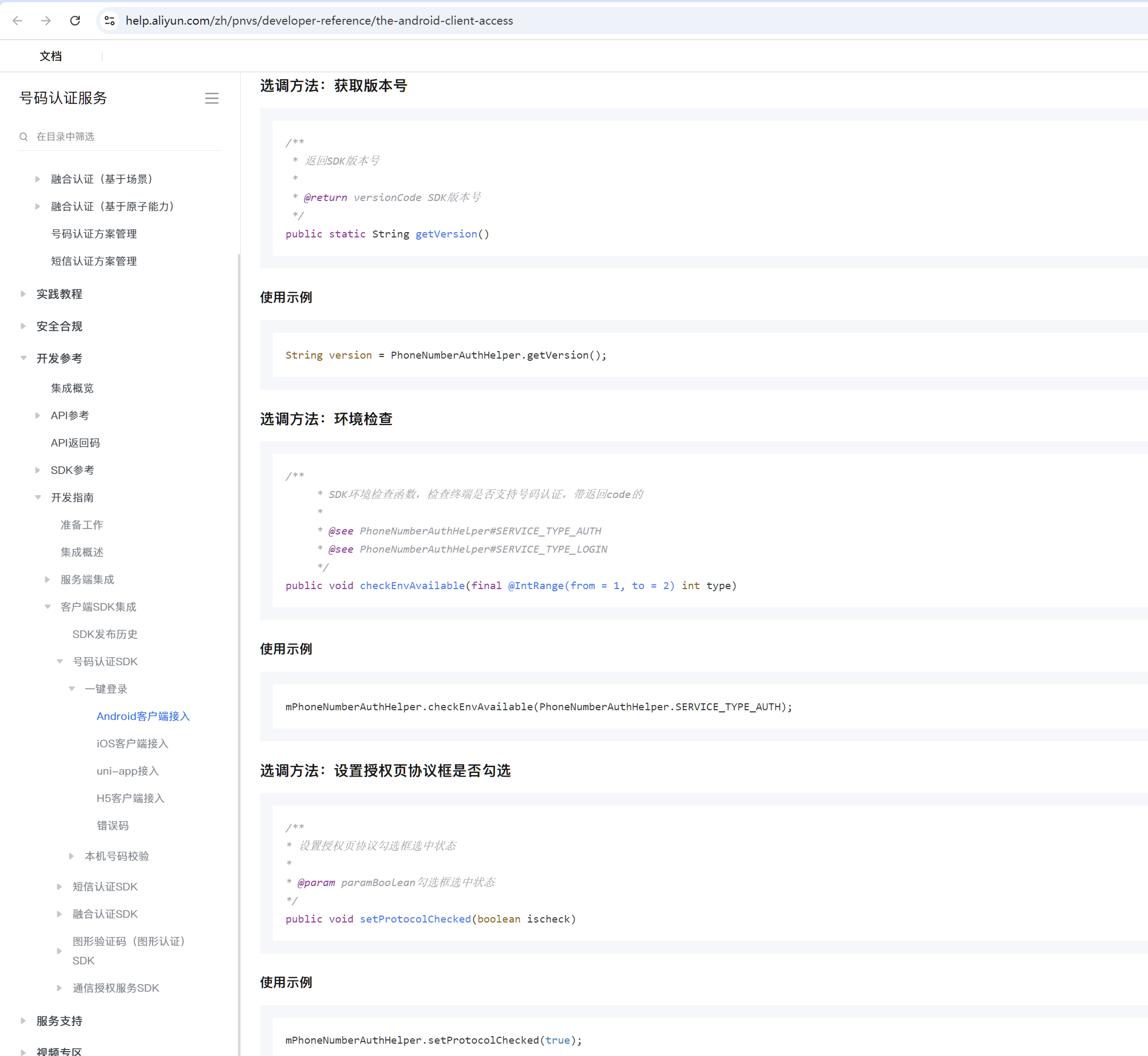Collapse sidebar with hamburger menu icon

click(211, 98)
